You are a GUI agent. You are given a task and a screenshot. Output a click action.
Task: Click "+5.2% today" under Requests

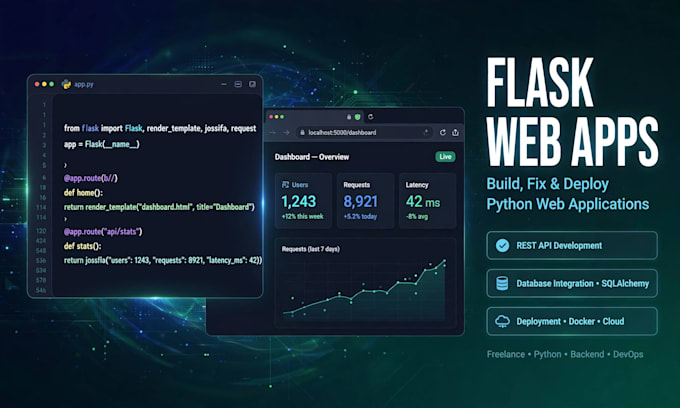(360, 216)
